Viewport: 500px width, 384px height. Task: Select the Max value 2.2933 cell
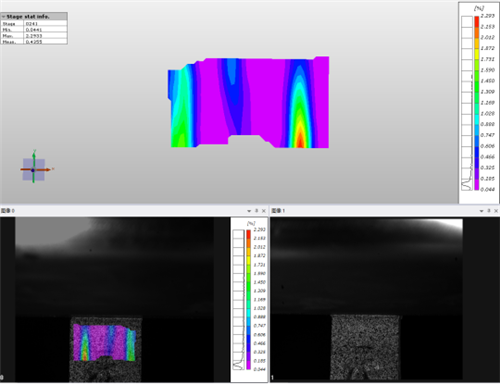point(45,36)
